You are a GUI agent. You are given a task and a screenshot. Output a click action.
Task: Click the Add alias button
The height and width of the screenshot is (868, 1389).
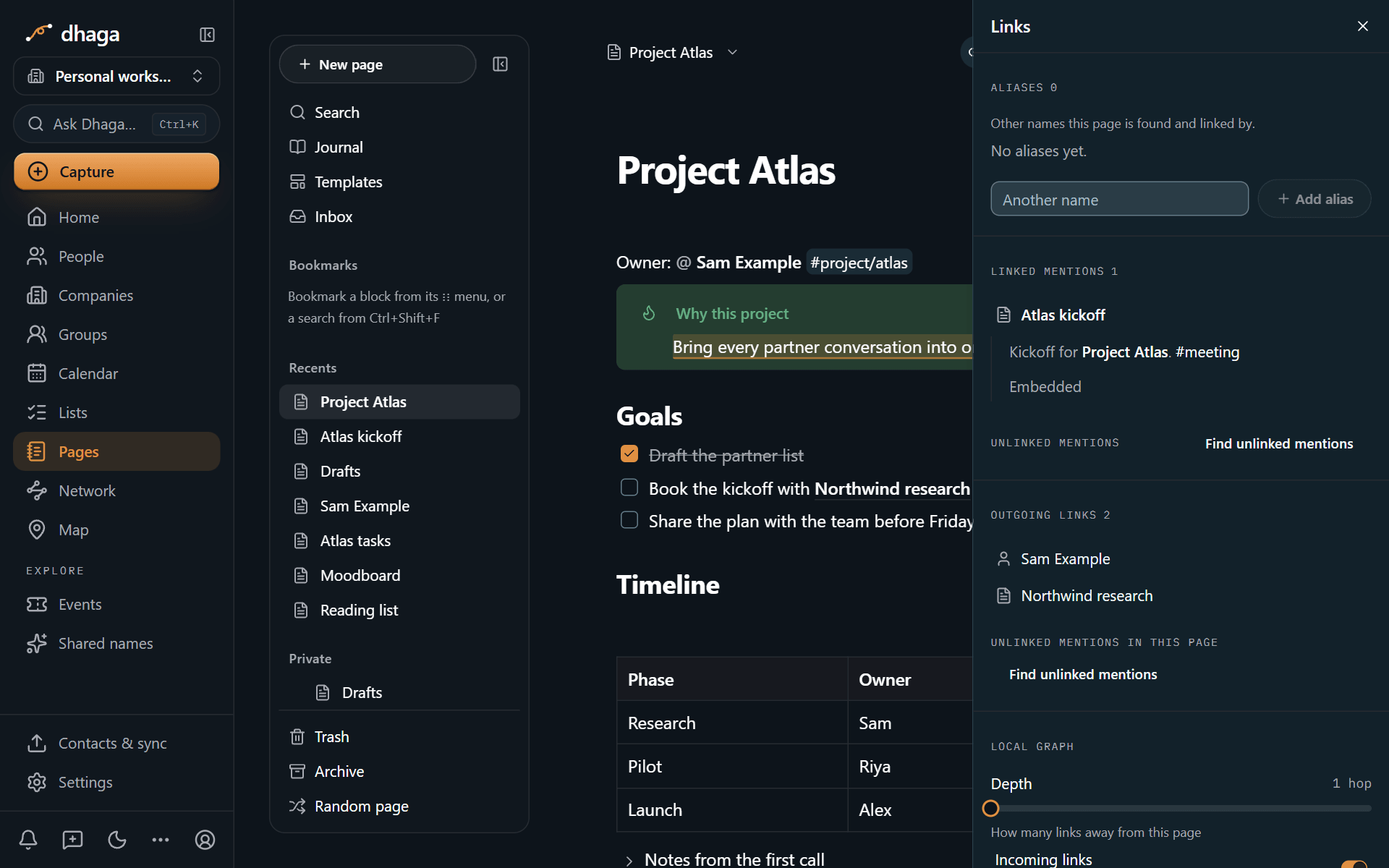pyautogui.click(x=1314, y=199)
